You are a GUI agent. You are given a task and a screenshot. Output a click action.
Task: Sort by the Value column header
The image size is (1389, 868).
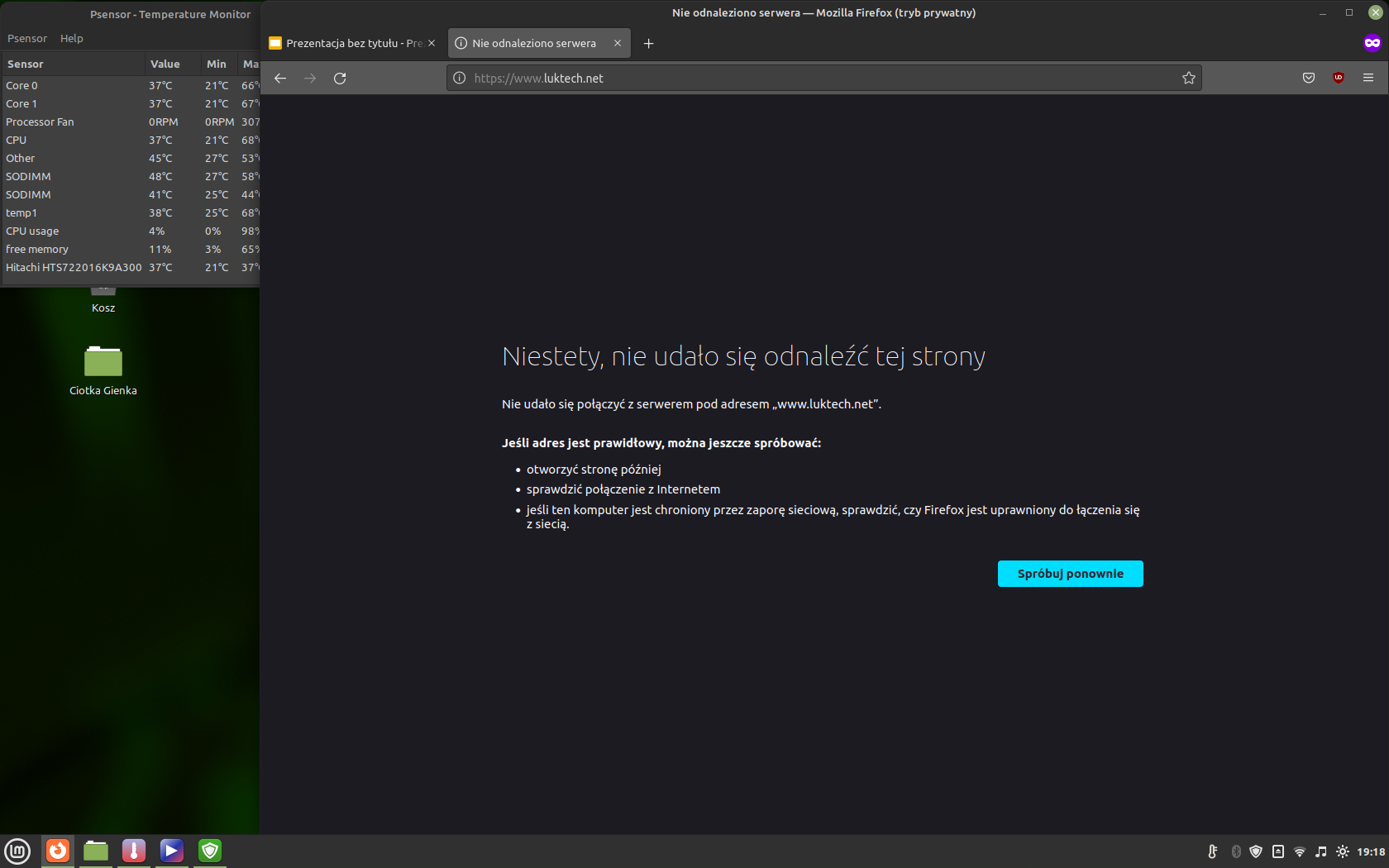click(165, 64)
